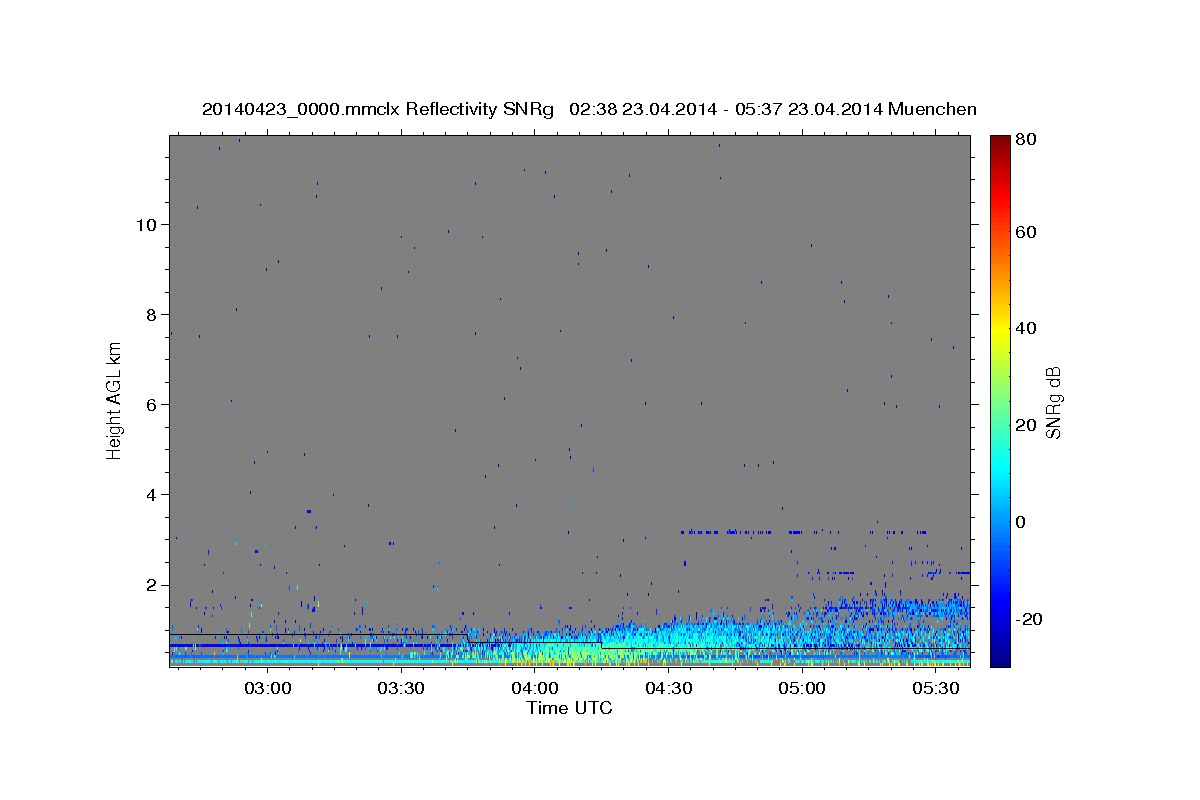Click the horizontal blue echo line near 3 km

(805, 532)
